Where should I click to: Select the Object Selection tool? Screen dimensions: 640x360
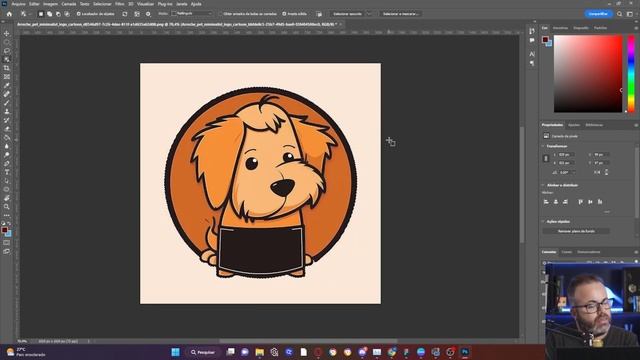click(x=7, y=59)
